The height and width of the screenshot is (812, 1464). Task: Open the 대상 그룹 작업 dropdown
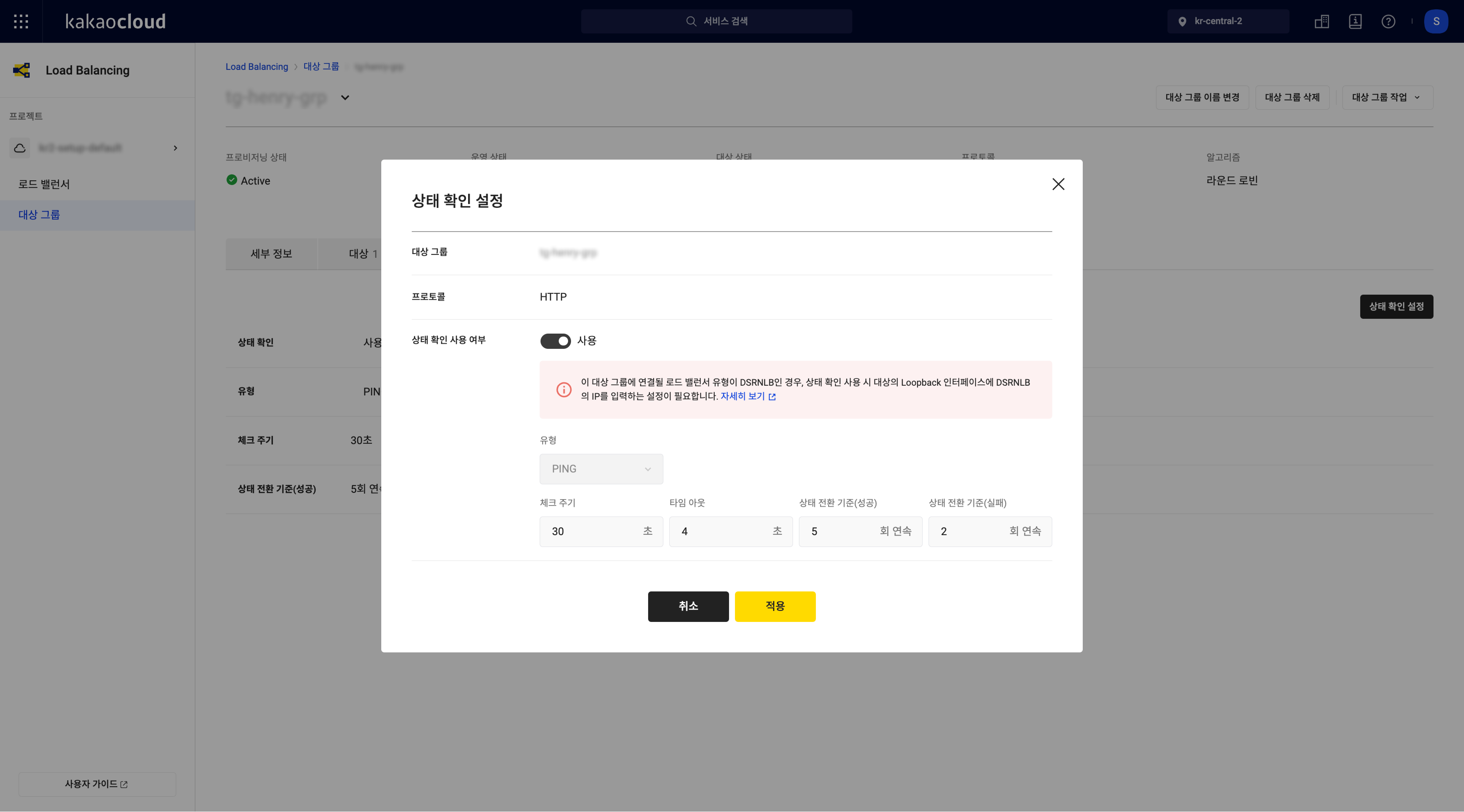(x=1387, y=98)
